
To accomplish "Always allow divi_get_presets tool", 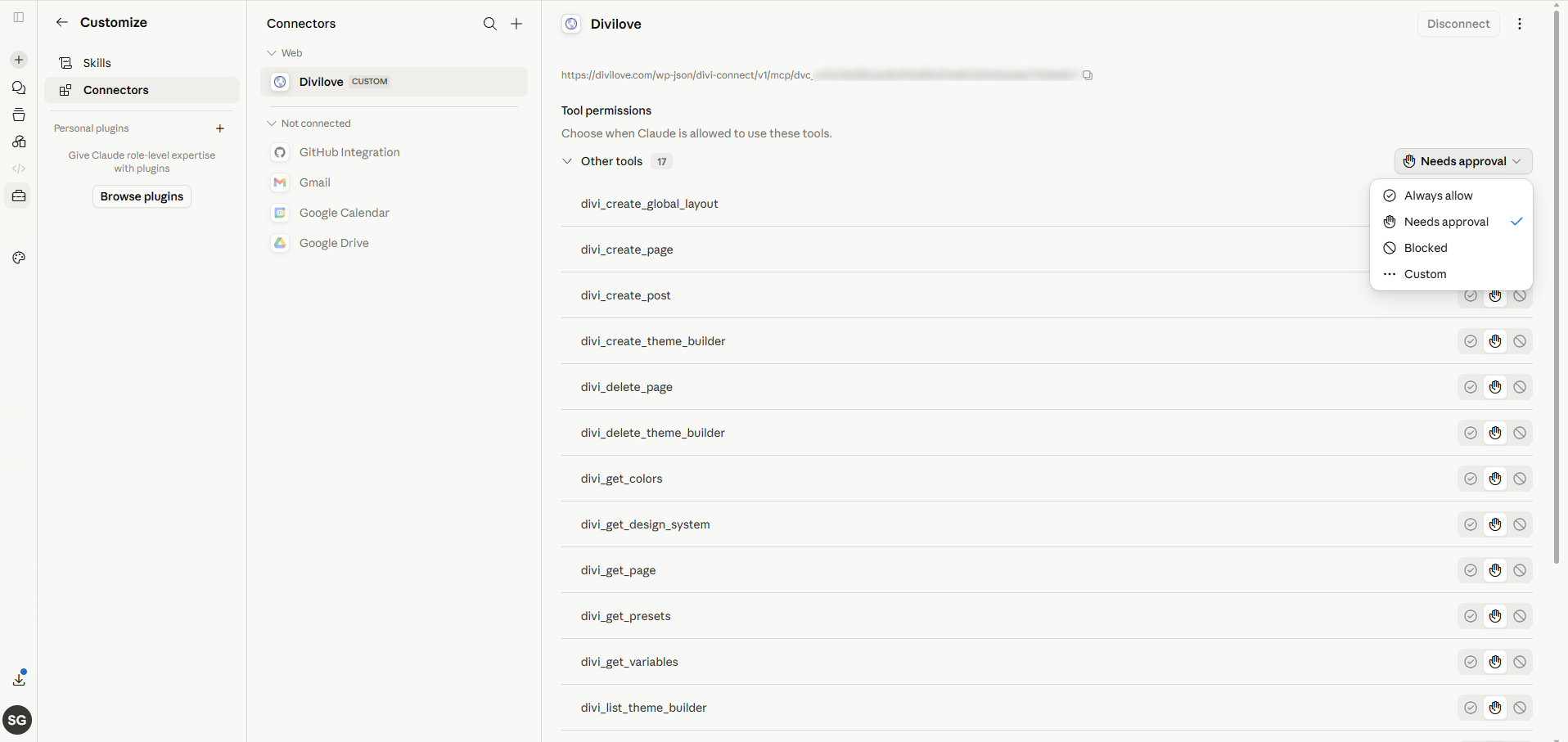I will pos(1471,616).
